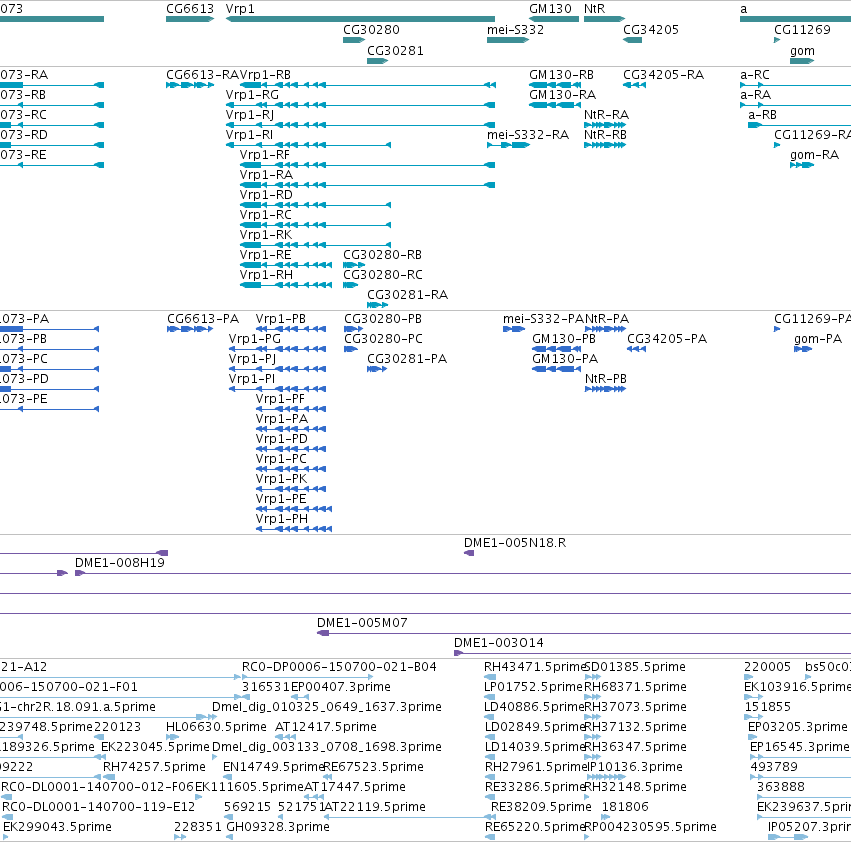Click EST GH09328.3prime
Image resolution: width=851 pixels, height=842 pixels.
(x=230, y=837)
